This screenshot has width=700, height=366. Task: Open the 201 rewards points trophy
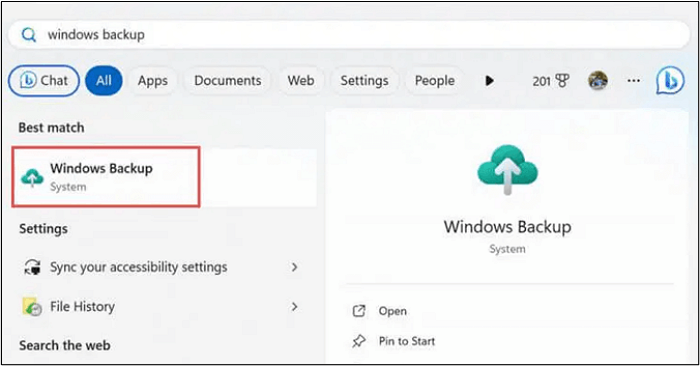[551, 81]
